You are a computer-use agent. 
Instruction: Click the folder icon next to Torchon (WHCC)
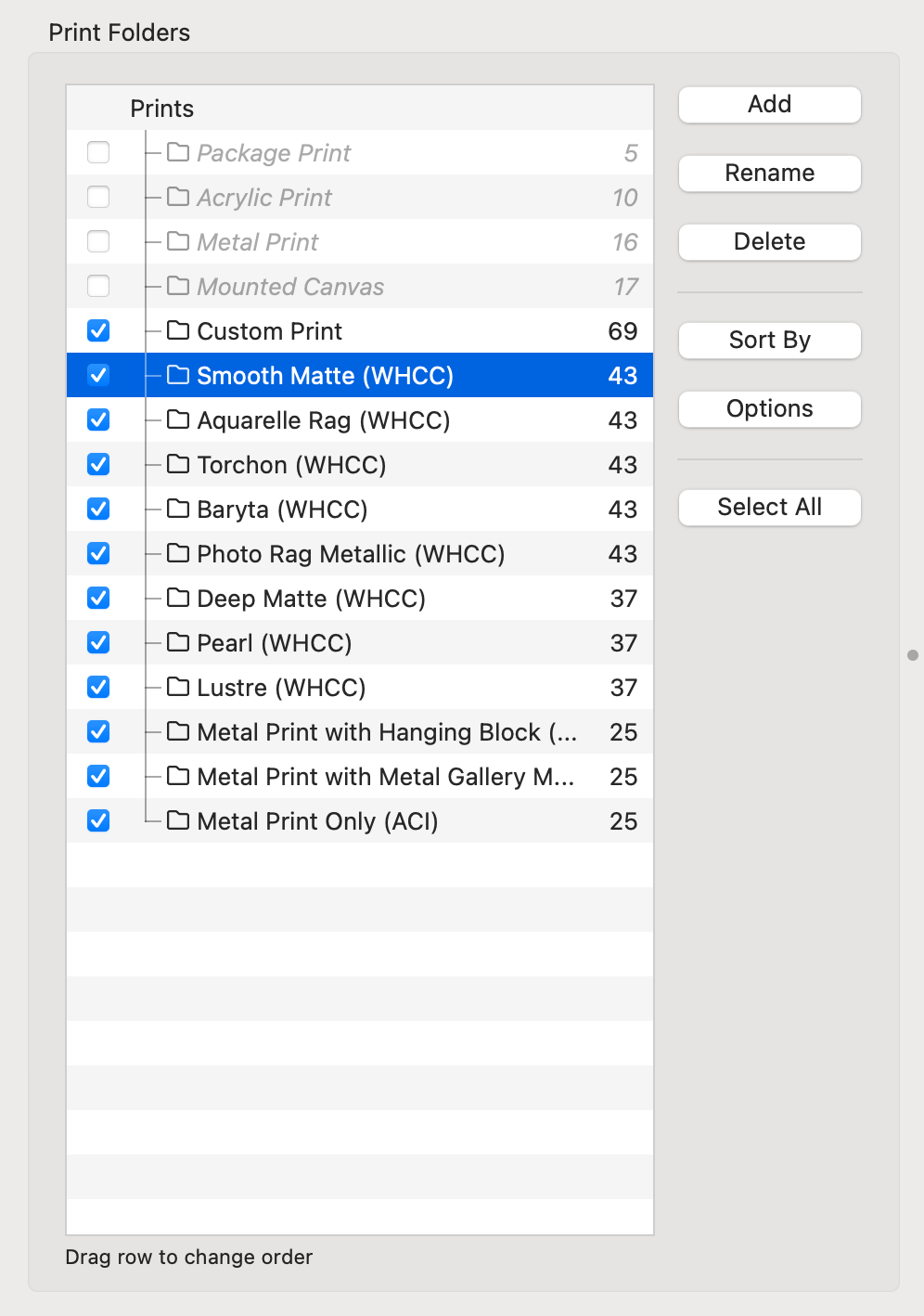178,464
